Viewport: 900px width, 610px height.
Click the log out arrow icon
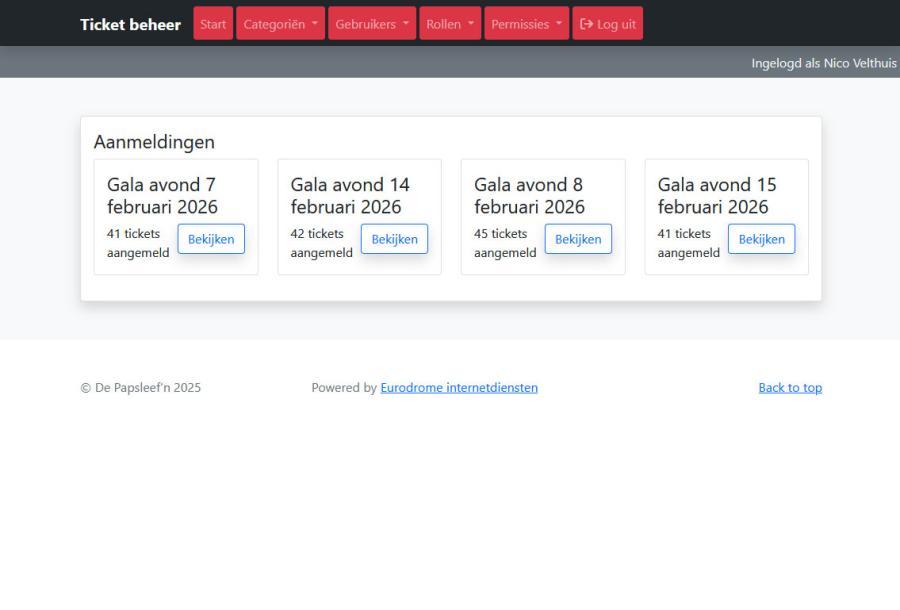pos(586,24)
